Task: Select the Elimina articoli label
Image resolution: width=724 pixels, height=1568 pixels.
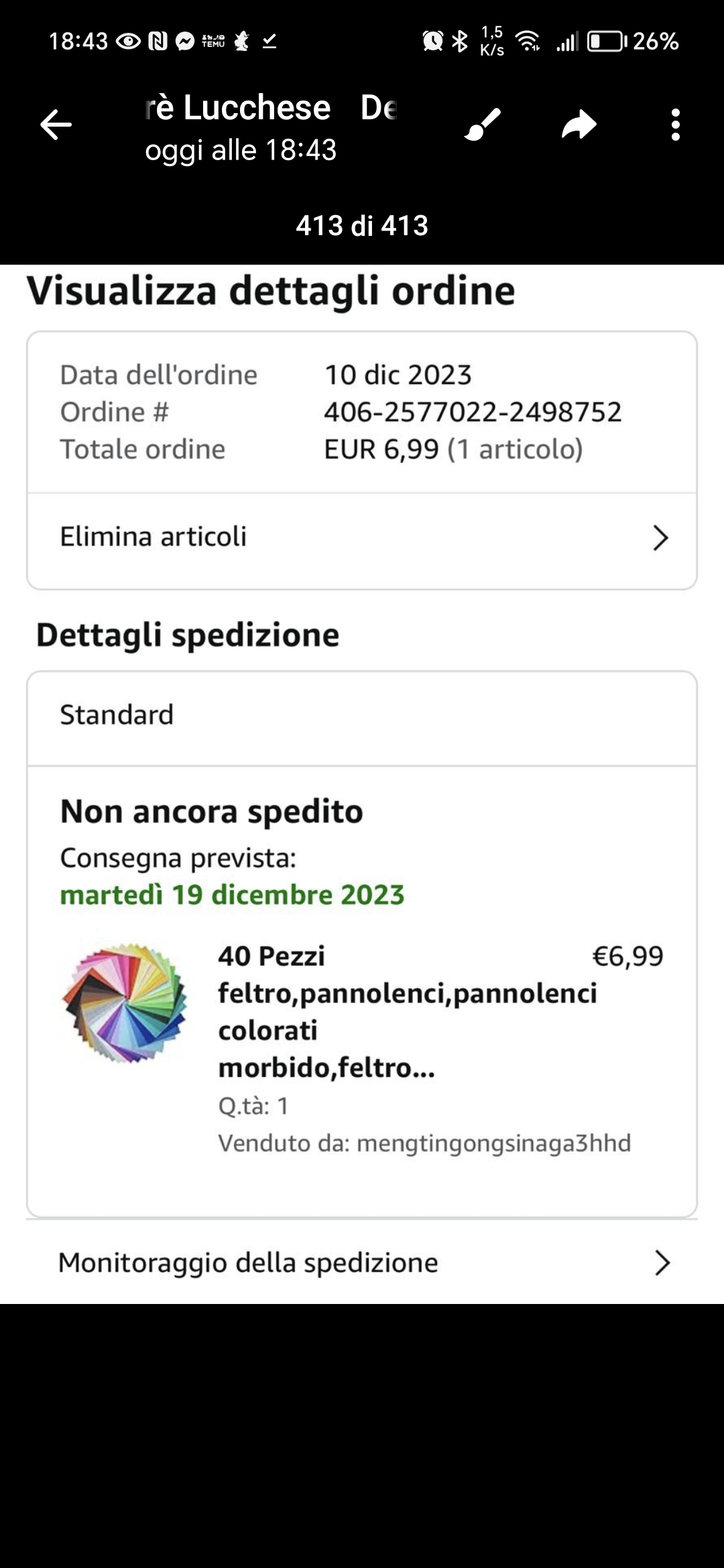Action: click(154, 537)
